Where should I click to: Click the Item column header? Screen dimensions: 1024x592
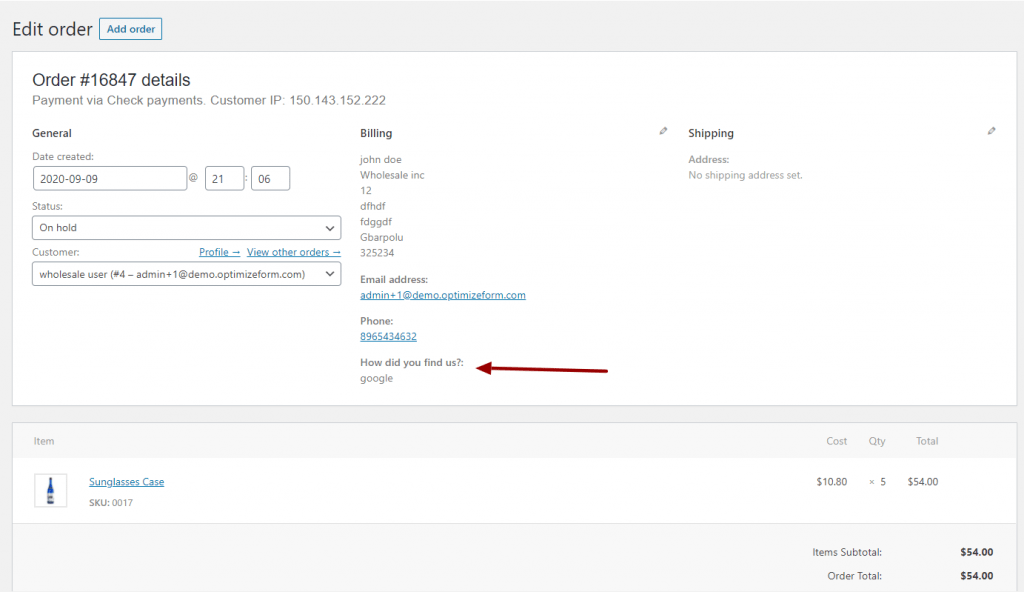pyautogui.click(x=44, y=441)
